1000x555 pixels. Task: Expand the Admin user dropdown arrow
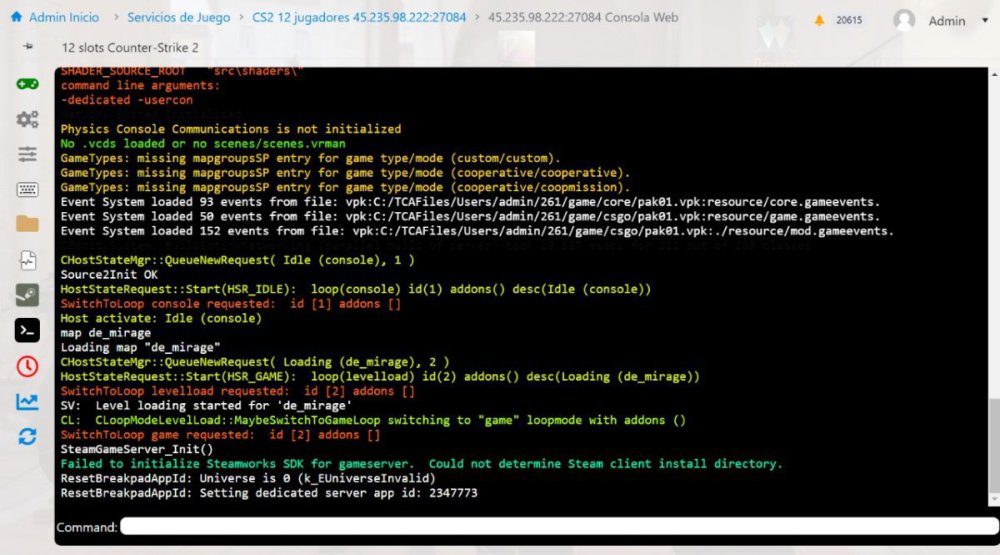(x=984, y=20)
